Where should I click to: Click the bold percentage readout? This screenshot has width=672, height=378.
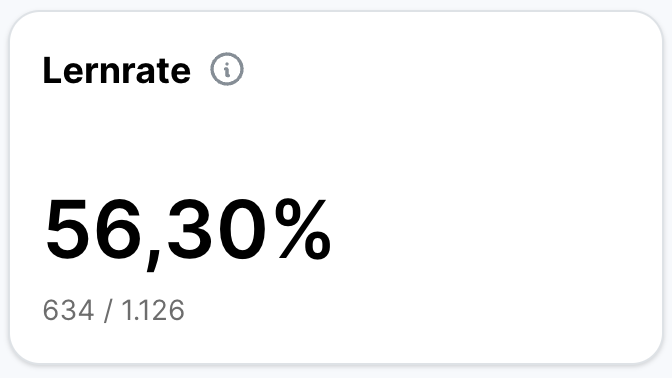point(188,231)
